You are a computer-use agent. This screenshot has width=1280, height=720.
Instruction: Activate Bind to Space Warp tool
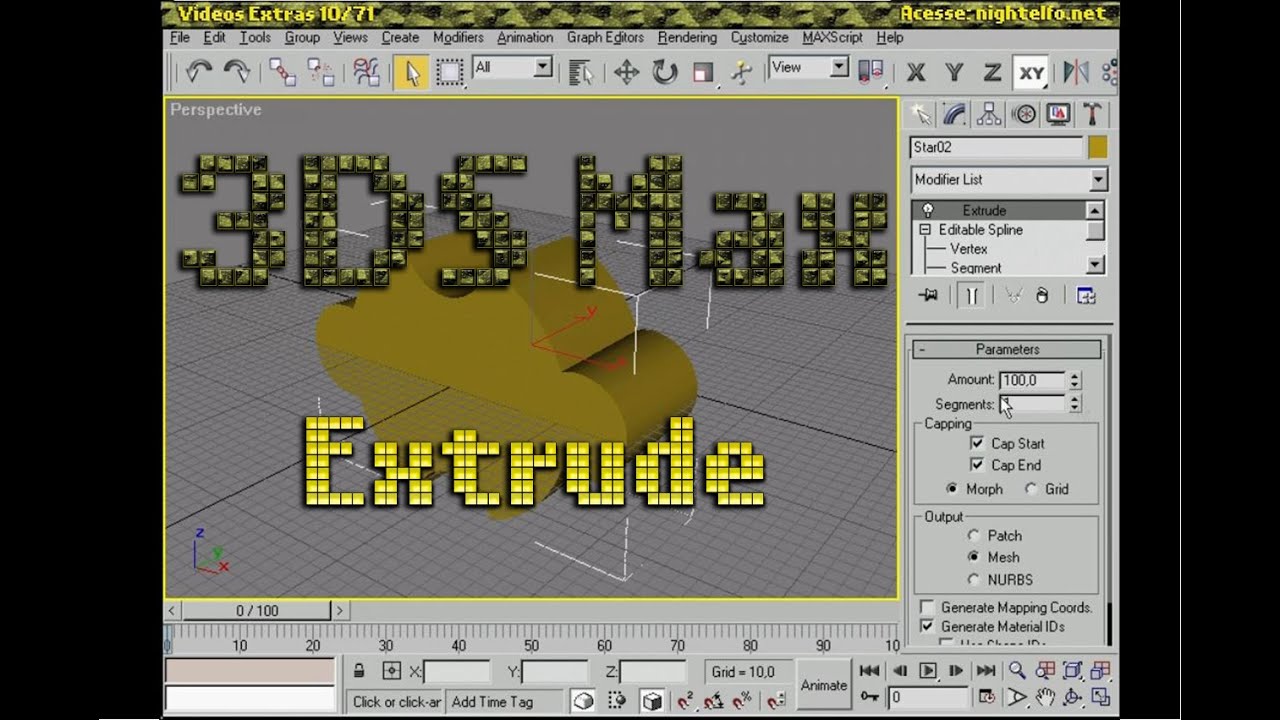click(366, 71)
